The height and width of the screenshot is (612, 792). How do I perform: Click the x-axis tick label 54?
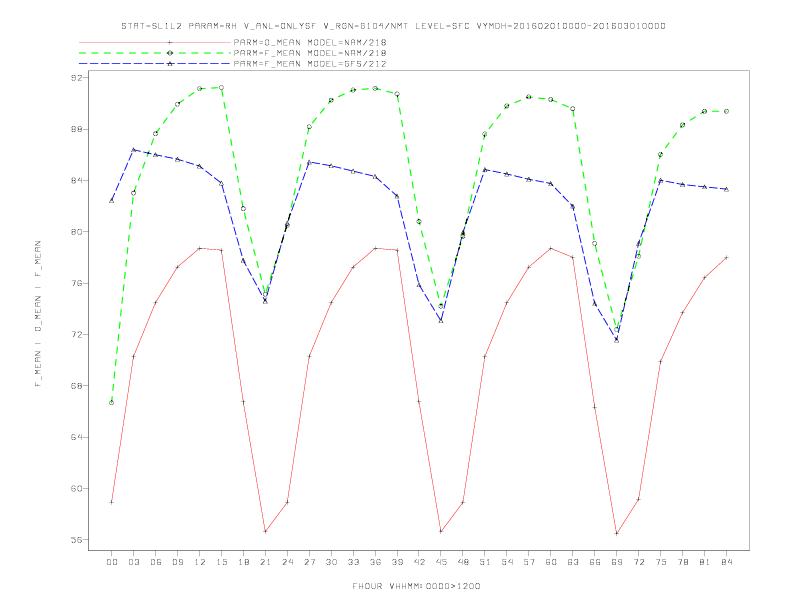pyautogui.click(x=507, y=562)
